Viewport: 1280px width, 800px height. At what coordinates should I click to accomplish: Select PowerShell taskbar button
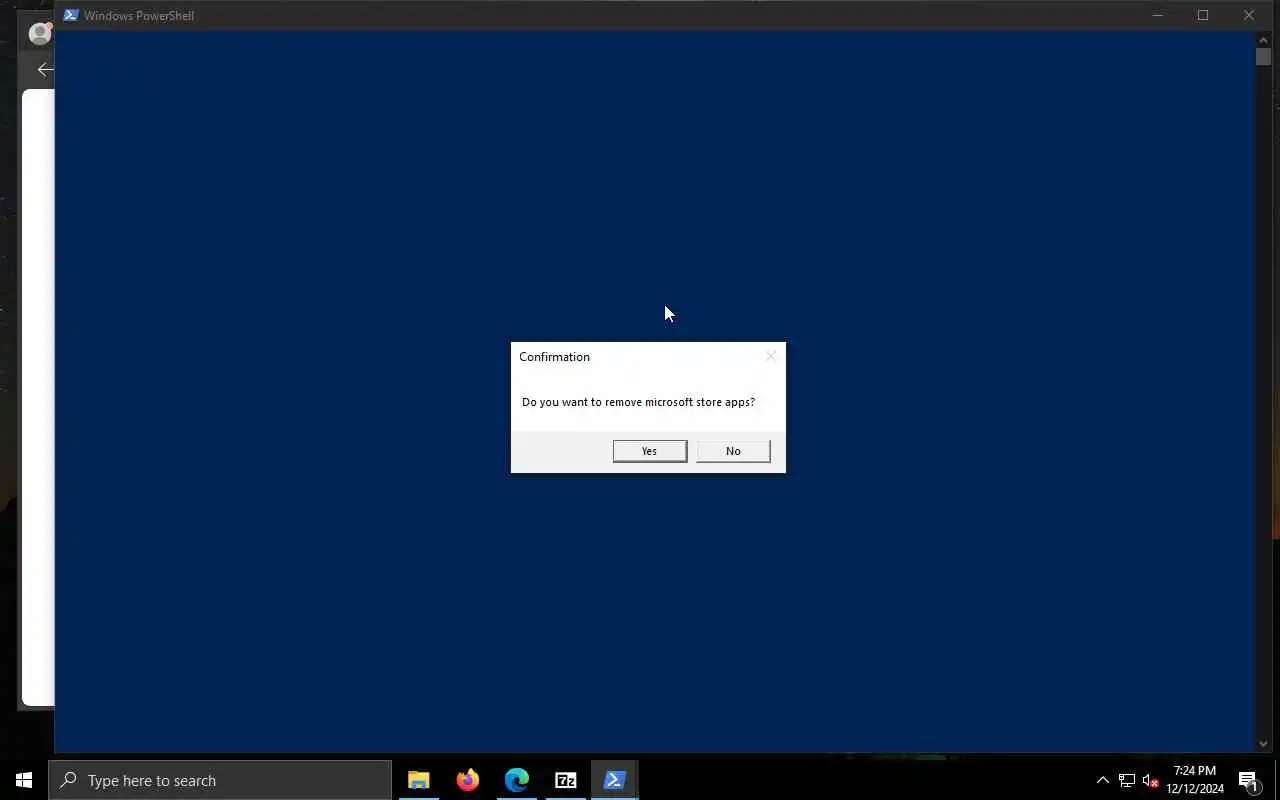pyautogui.click(x=614, y=780)
